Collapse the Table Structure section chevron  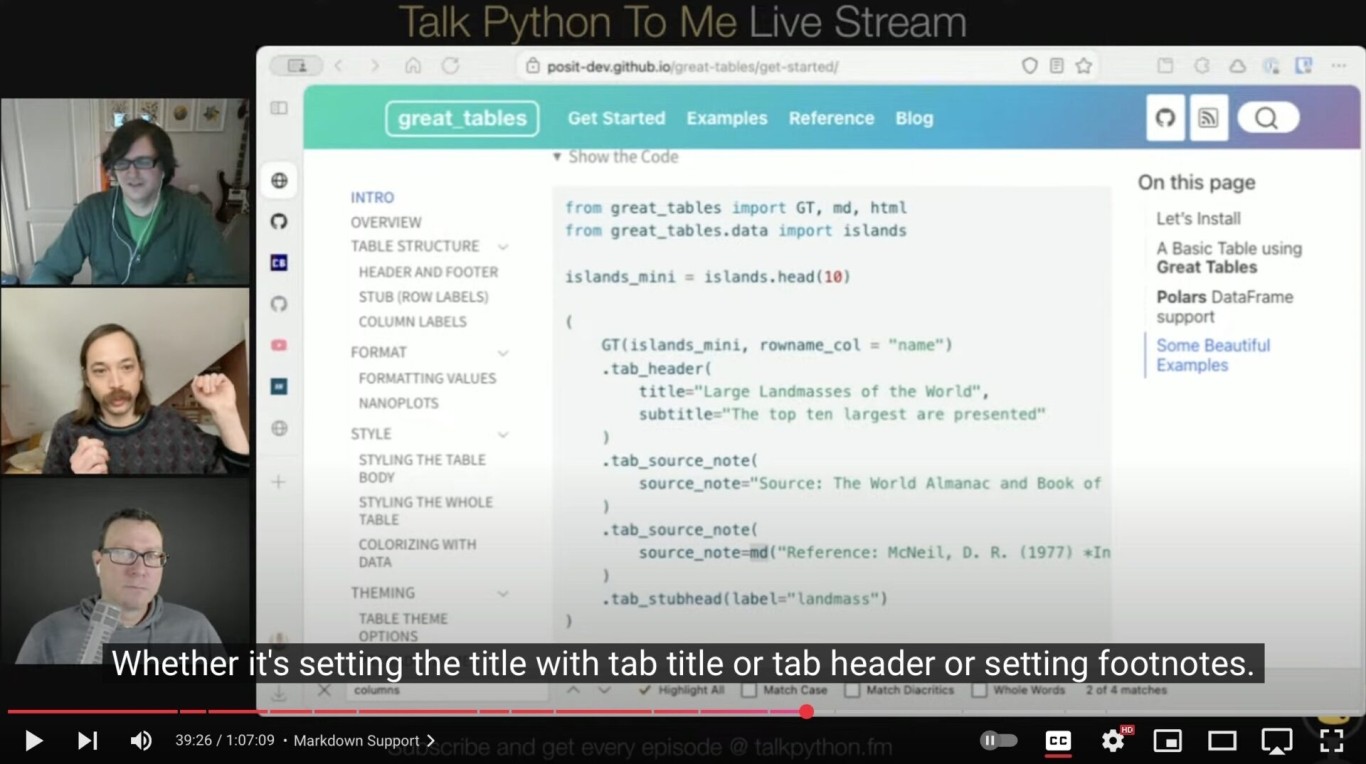point(503,247)
